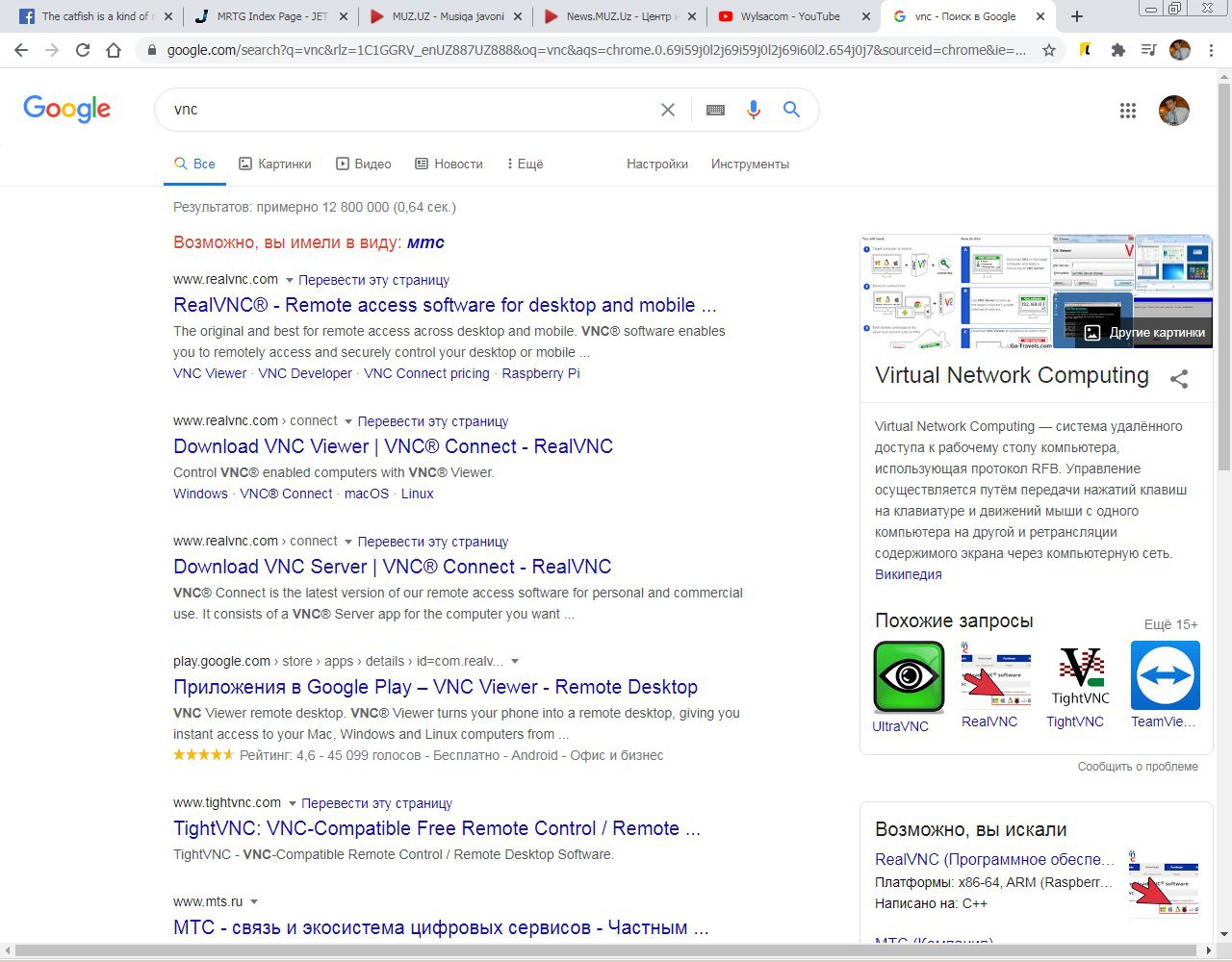Viewport: 1232px width, 962px height.
Task: Open the browser home page
Action: 114,50
